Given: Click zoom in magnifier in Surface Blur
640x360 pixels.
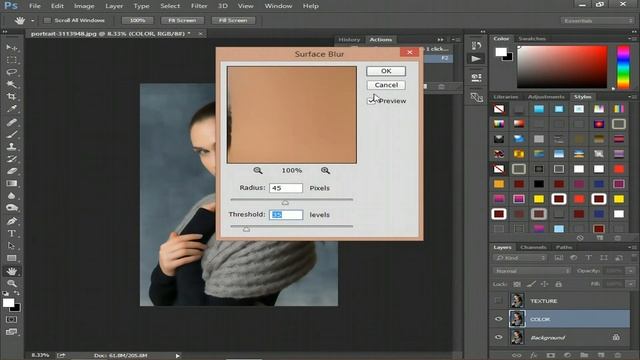Looking at the screenshot, I should [325, 171].
